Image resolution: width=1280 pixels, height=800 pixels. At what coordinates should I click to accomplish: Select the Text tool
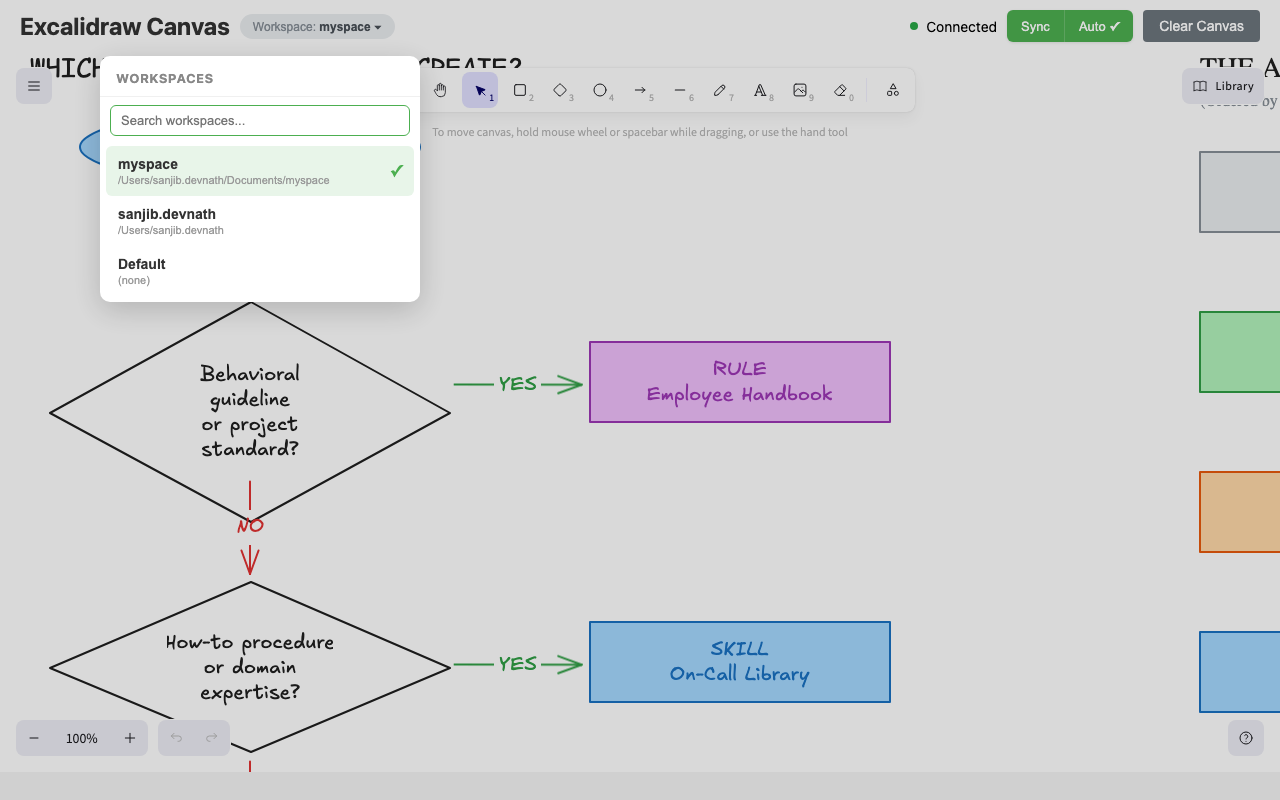pos(762,90)
